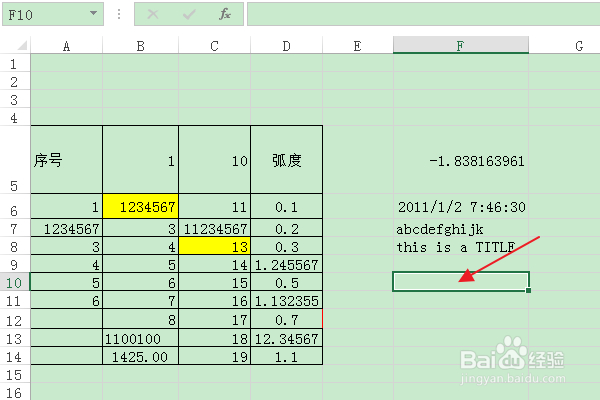Click cell with 0.7 in column D
Image resolution: width=600 pixels, height=400 pixels.
point(287,319)
